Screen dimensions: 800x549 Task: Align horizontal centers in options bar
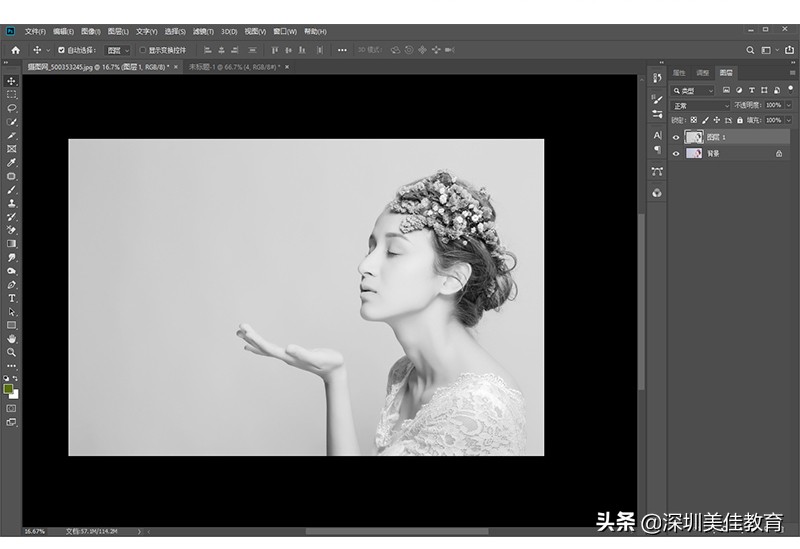[221, 50]
